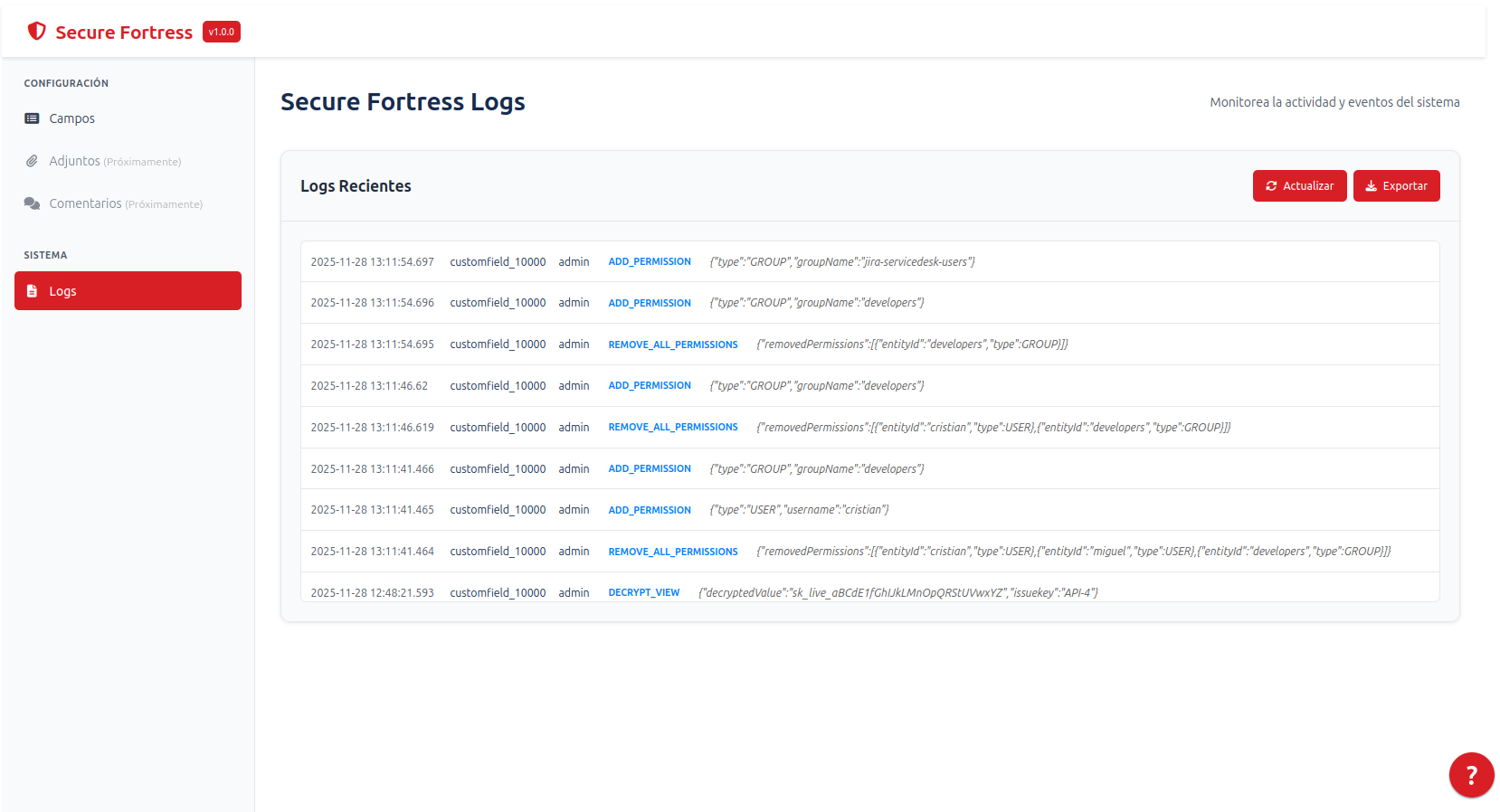
Task: Click the Secure Fortress title text
Action: pos(124,33)
